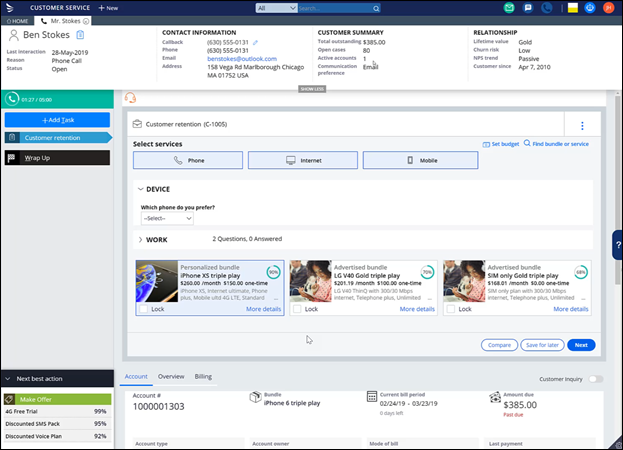This screenshot has width=623, height=450.
Task: Open the three-dot case actions menu
Action: tap(581, 126)
